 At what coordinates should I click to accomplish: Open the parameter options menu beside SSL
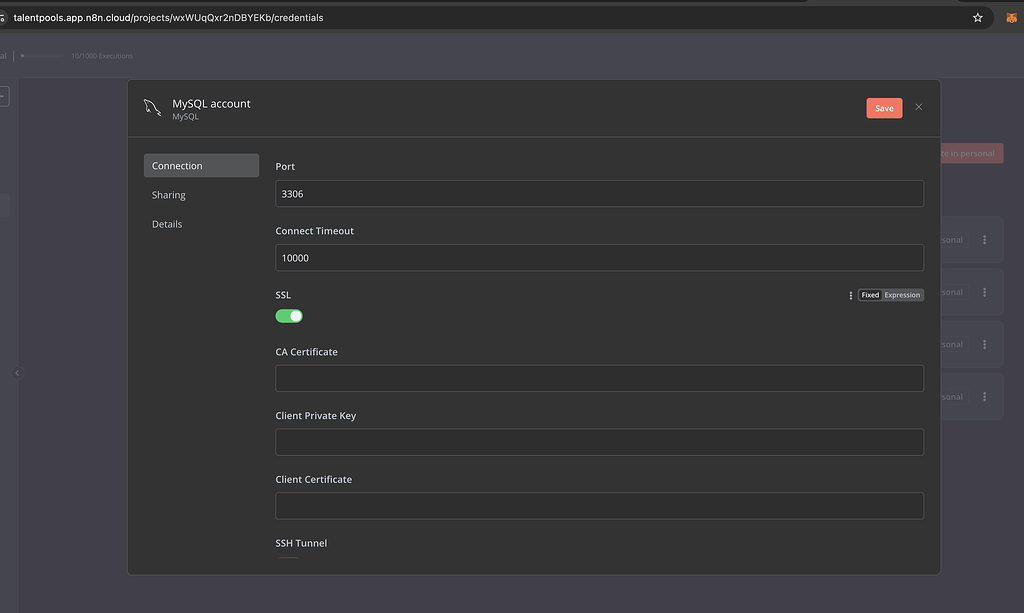click(x=849, y=294)
